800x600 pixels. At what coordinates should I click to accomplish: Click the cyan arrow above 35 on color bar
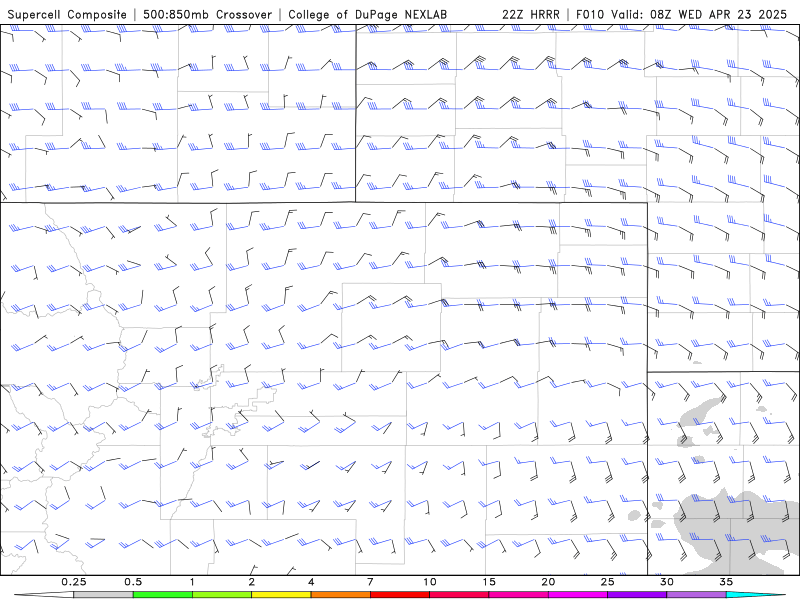click(756, 595)
